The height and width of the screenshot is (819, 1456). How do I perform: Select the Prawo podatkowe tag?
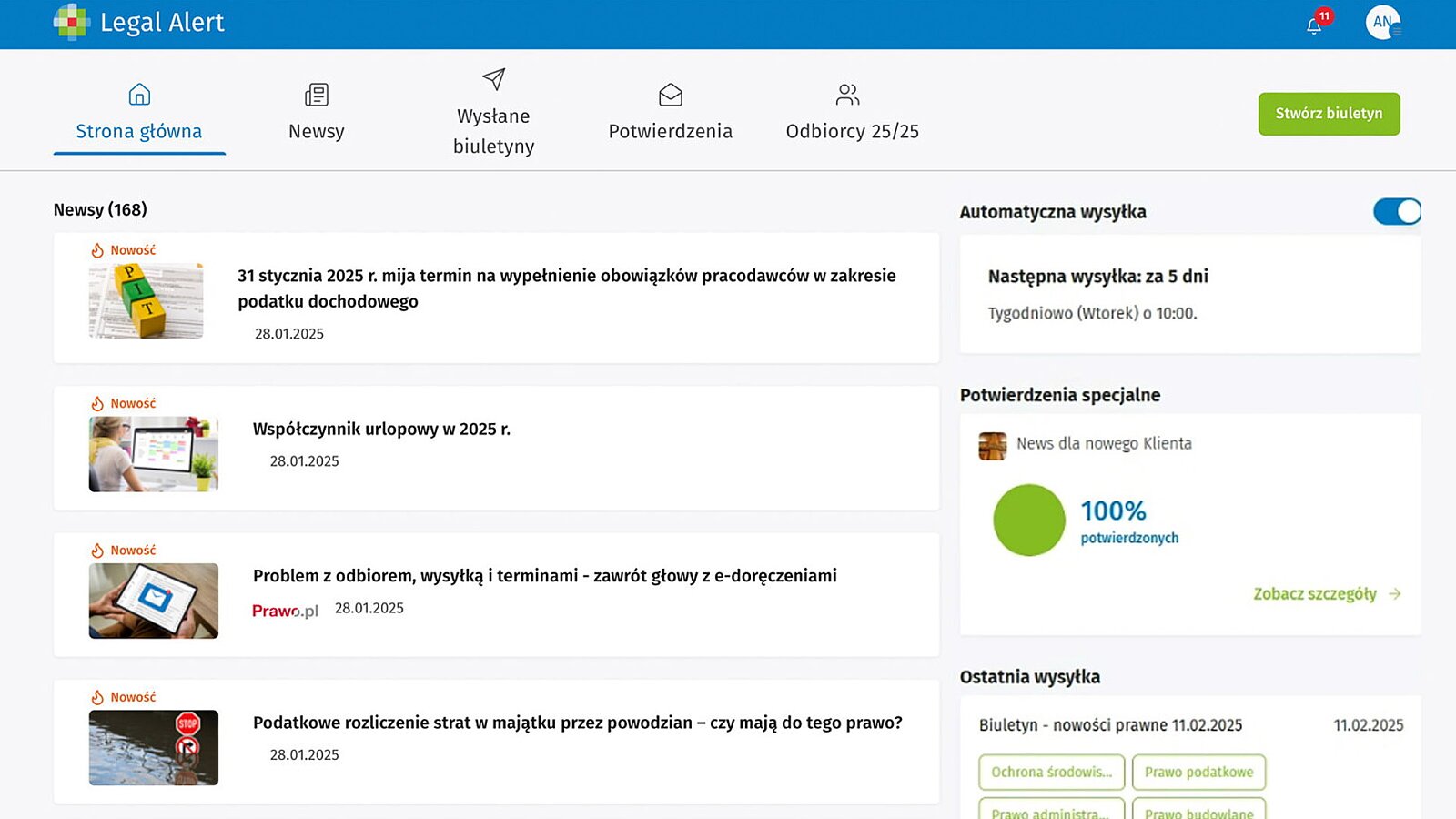1198,772
